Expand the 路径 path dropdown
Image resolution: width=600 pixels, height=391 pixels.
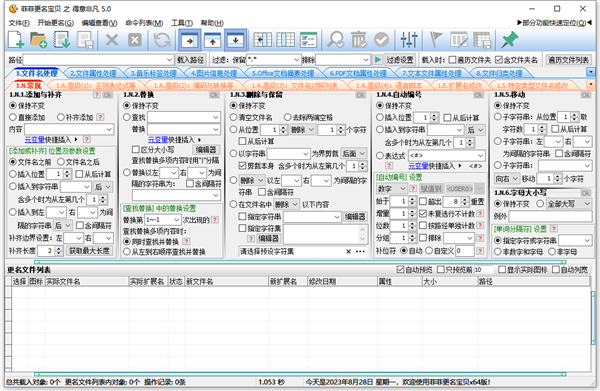170,60
